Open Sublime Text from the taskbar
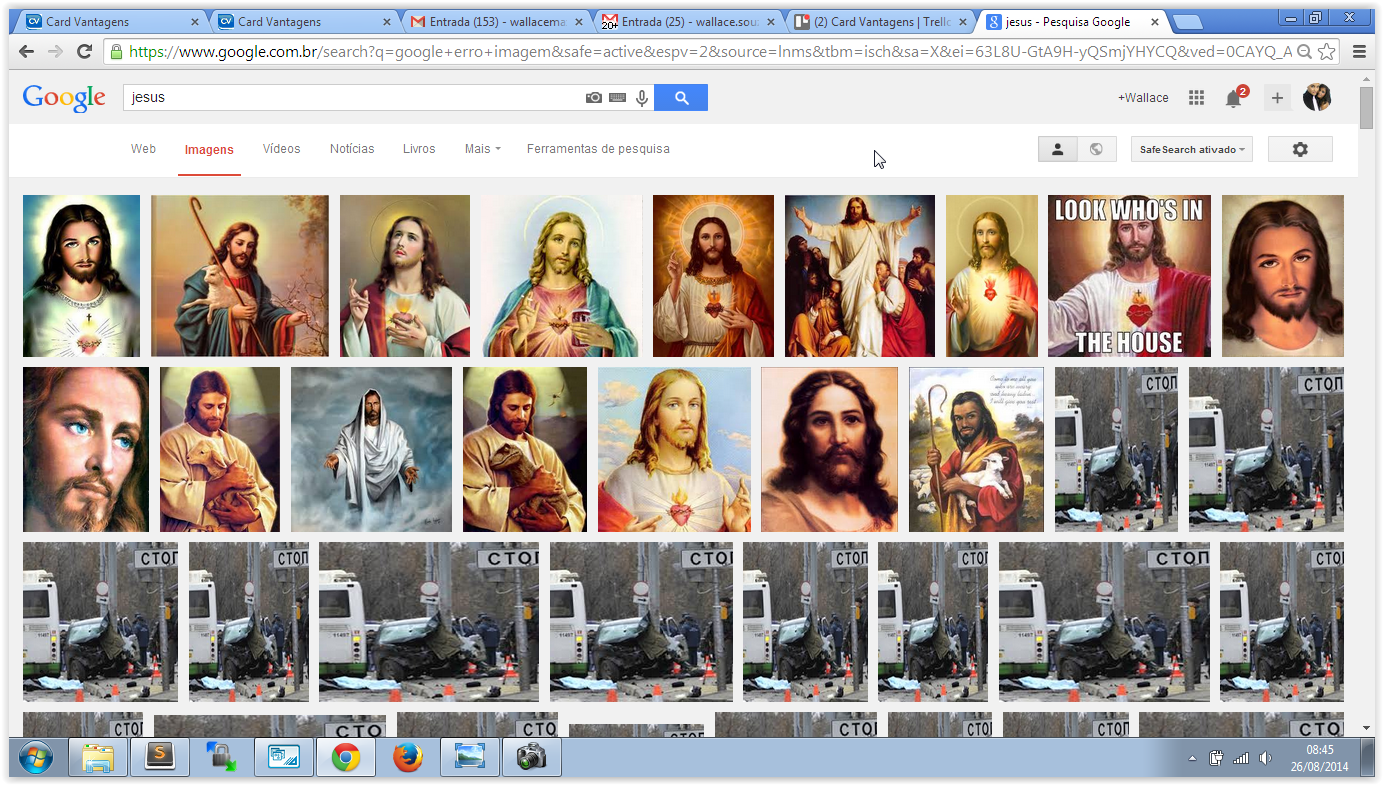Viewport: 1383px width, 785px height. pyautogui.click(x=160, y=758)
